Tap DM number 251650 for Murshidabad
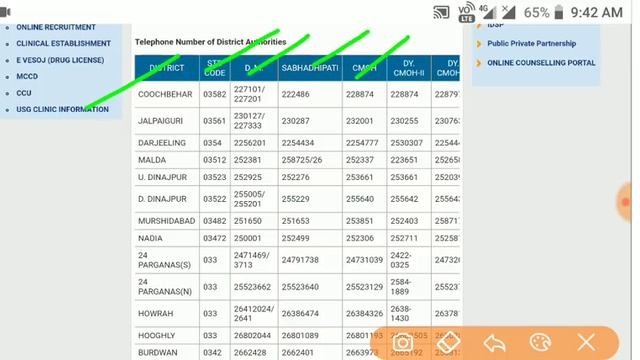Viewport: 640px width, 360px height. point(247,221)
